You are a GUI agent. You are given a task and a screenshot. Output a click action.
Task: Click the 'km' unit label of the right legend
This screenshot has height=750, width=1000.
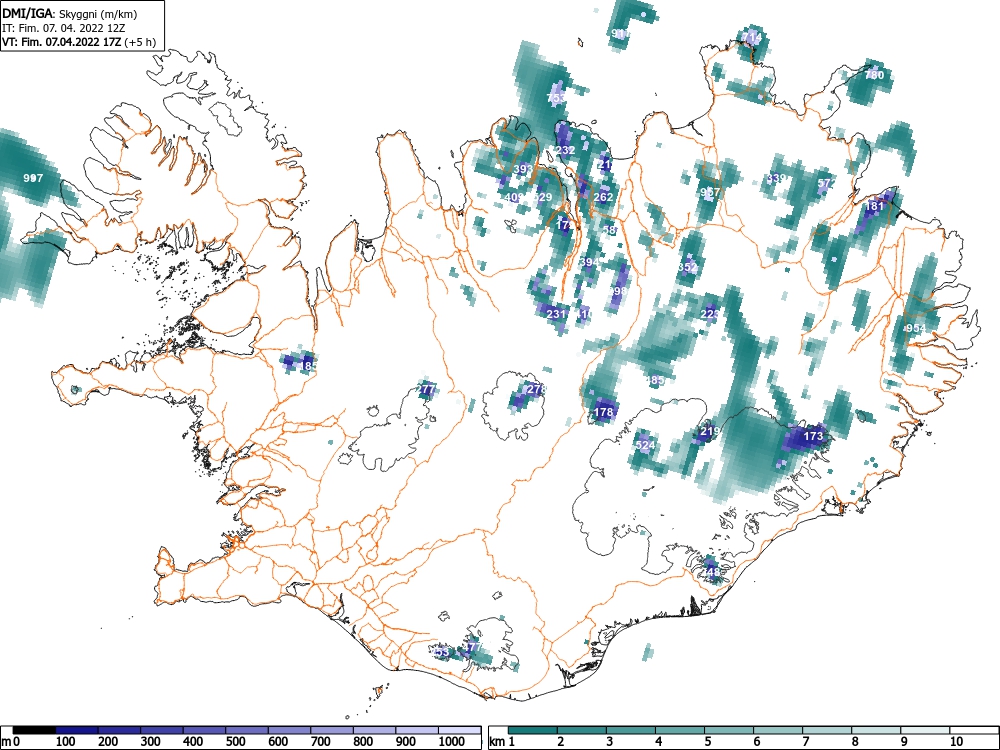tap(497, 742)
